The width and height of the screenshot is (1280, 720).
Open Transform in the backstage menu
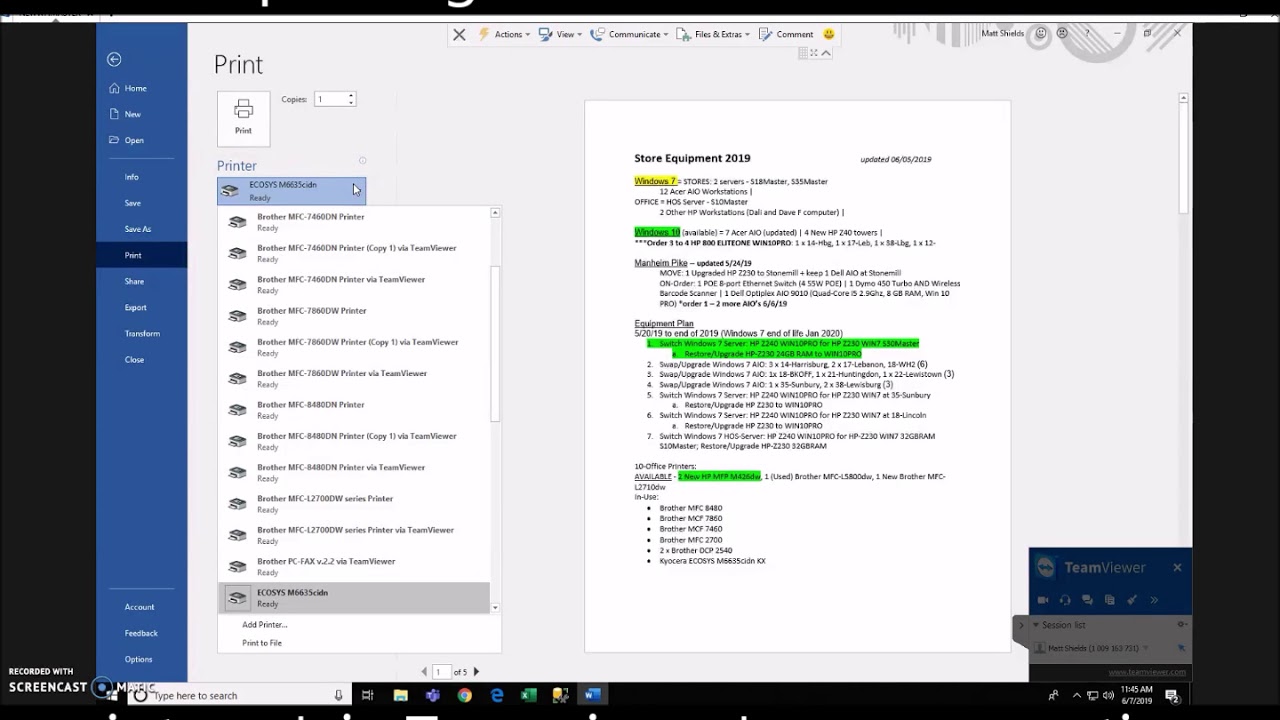pos(142,333)
